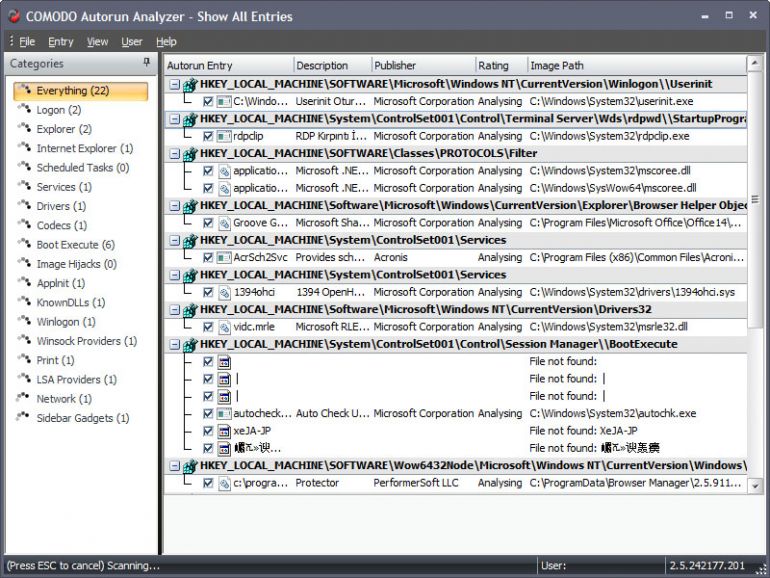Open the Entry menu
The width and height of the screenshot is (770, 578).
click(x=60, y=42)
